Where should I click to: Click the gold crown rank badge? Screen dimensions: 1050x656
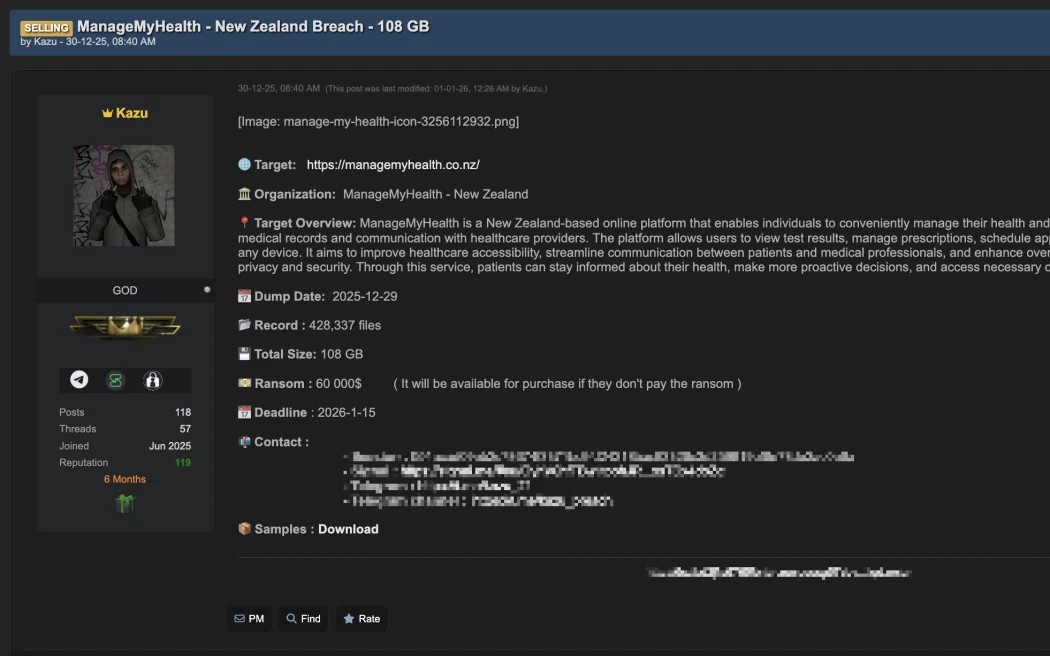[x=125, y=326]
